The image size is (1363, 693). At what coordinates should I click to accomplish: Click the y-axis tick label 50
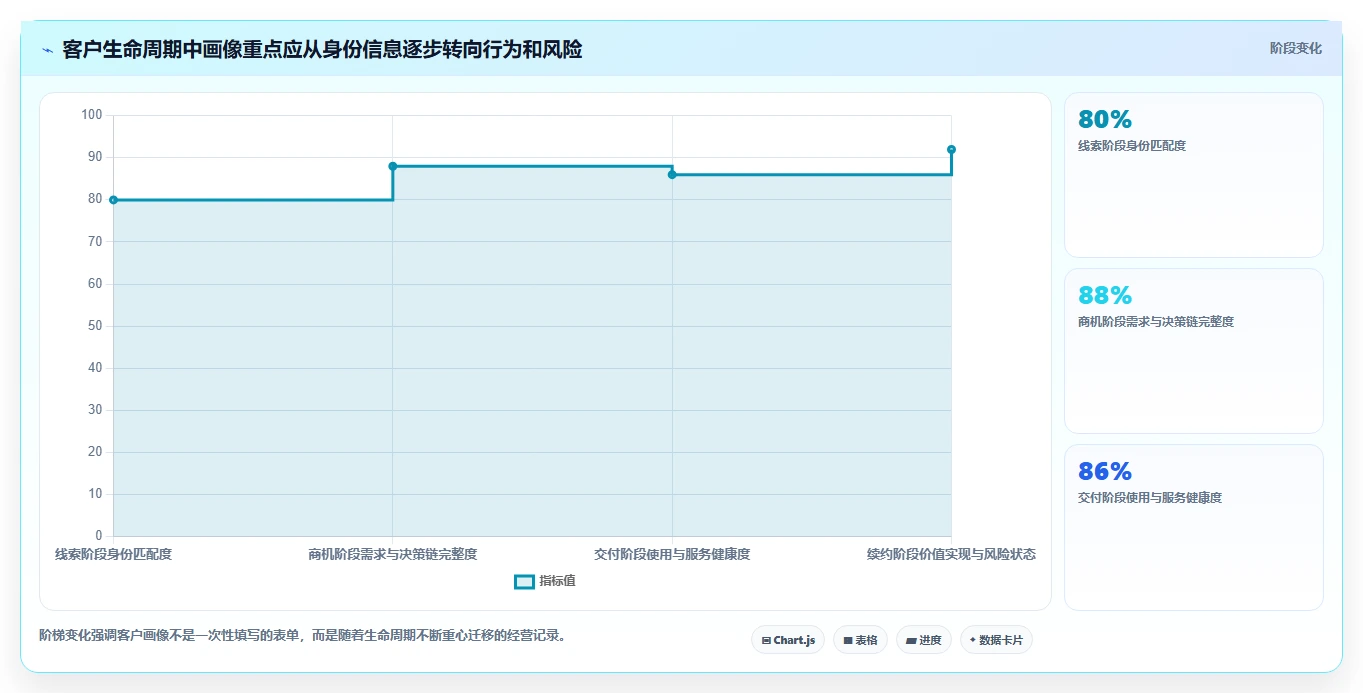pos(95,326)
